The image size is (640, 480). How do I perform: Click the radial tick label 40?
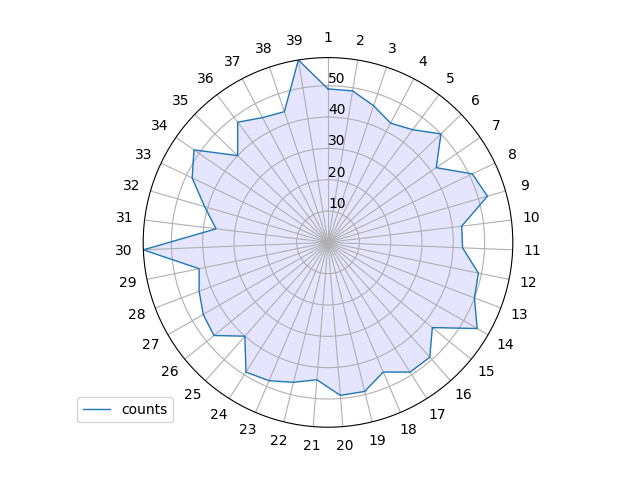pos(337,109)
